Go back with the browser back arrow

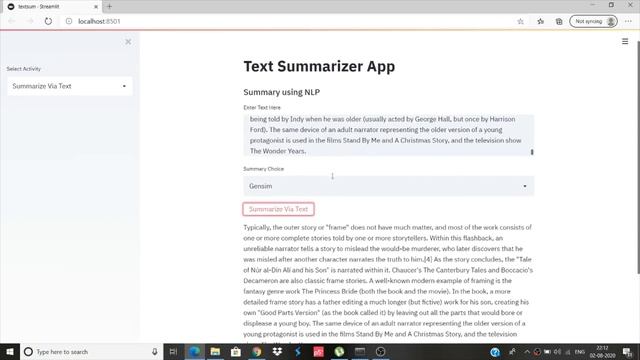click(x=12, y=21)
